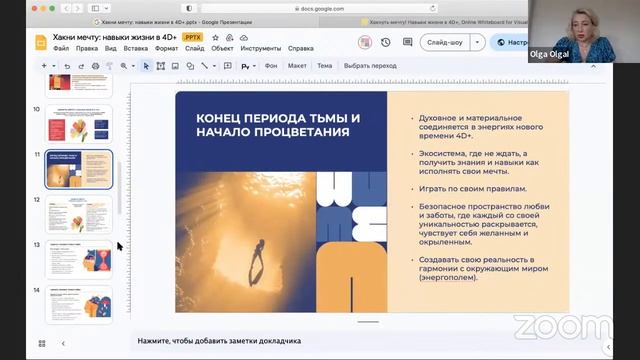Open the Слайд menu
Image resolution: width=640 pixels, height=360 pixels.
point(195,48)
